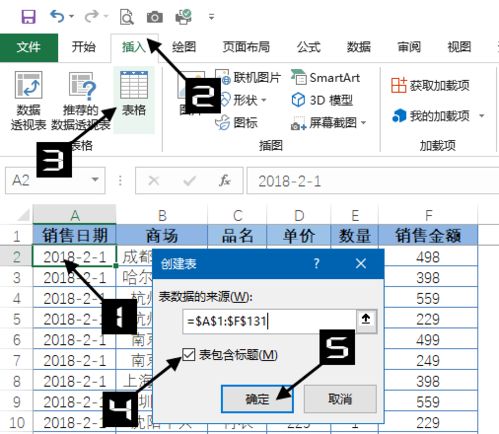Screen dimensions: 499x434
Task: Click the help ? icon in 创建表 dialog
Action: 316,264
